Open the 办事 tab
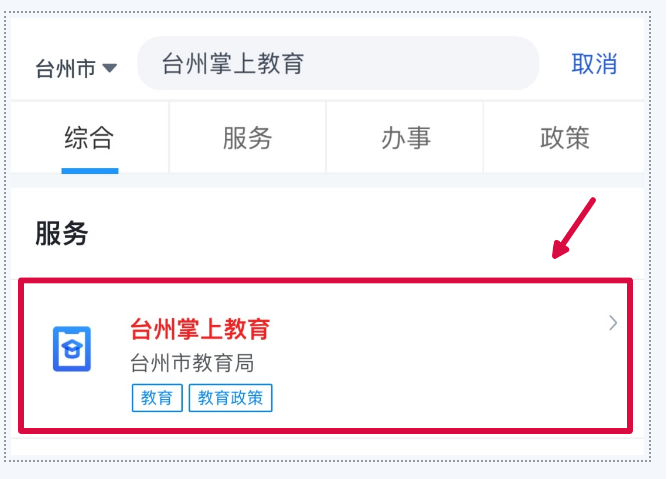Screen dimensions: 668x479 coord(405,138)
